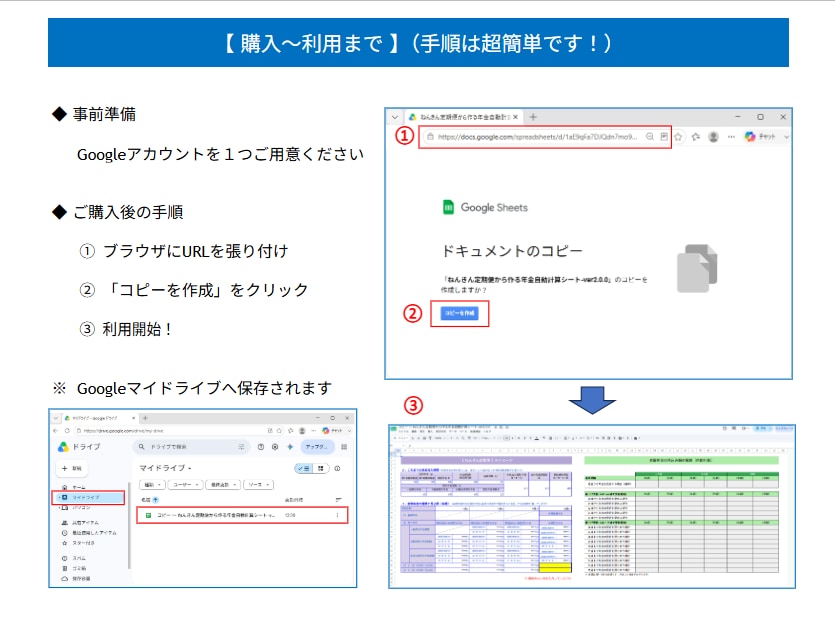Close the ねんきん定期便 browser tab
The image size is (835, 636).
(x=515, y=117)
